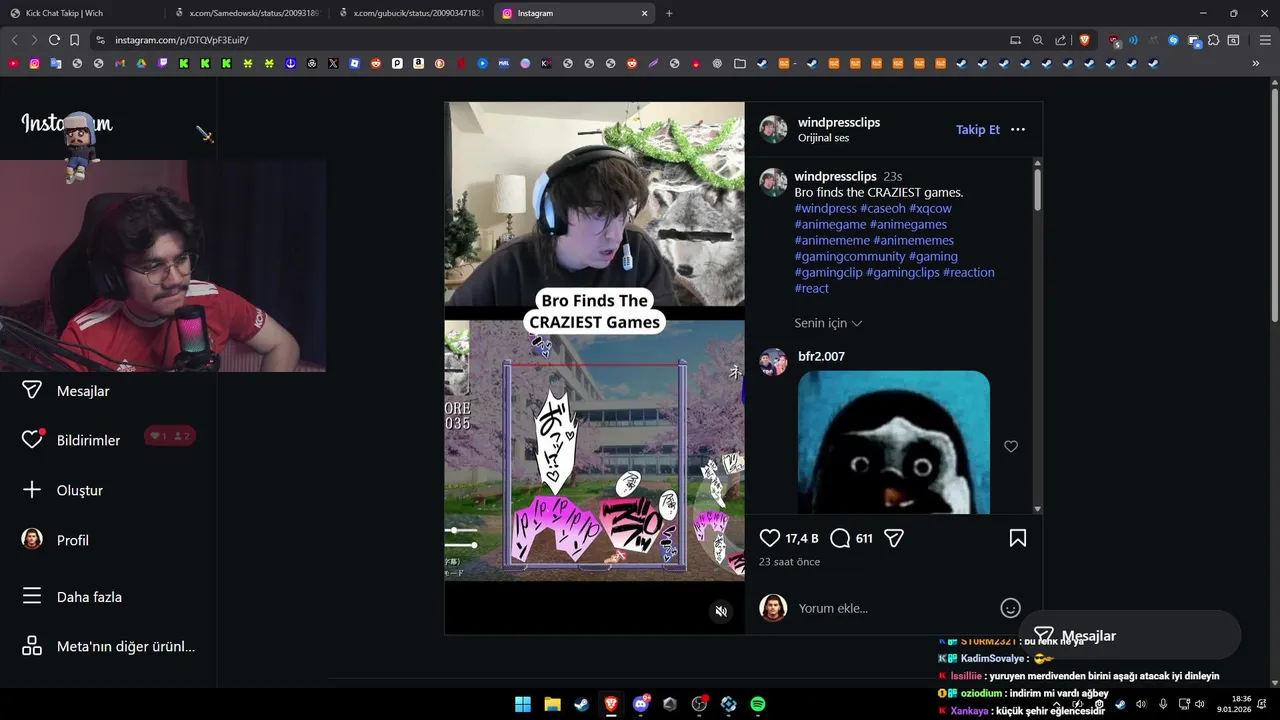The height and width of the screenshot is (720, 1280).
Task: Open the Brave hamburger main menu
Action: tap(1265, 40)
